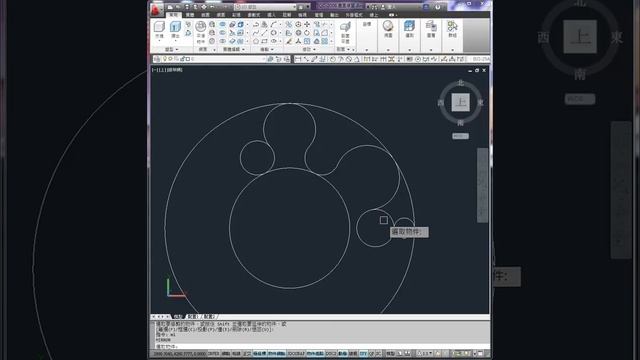
Task: Select the Spline tool in Draw panel
Action: tap(256, 33)
